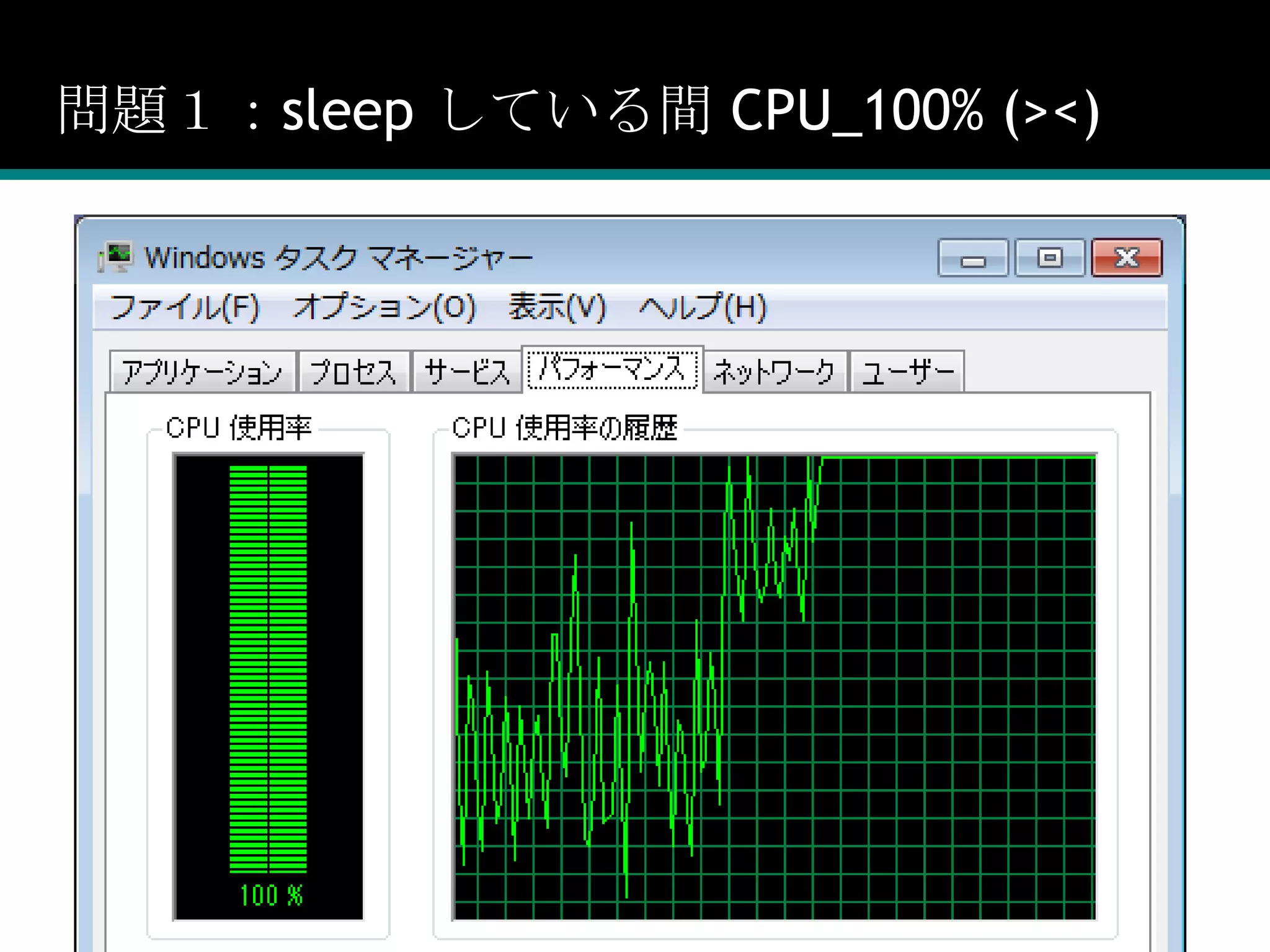Switch to the アプリケーション tab
Image resolution: width=1270 pixels, height=952 pixels.
(x=202, y=372)
